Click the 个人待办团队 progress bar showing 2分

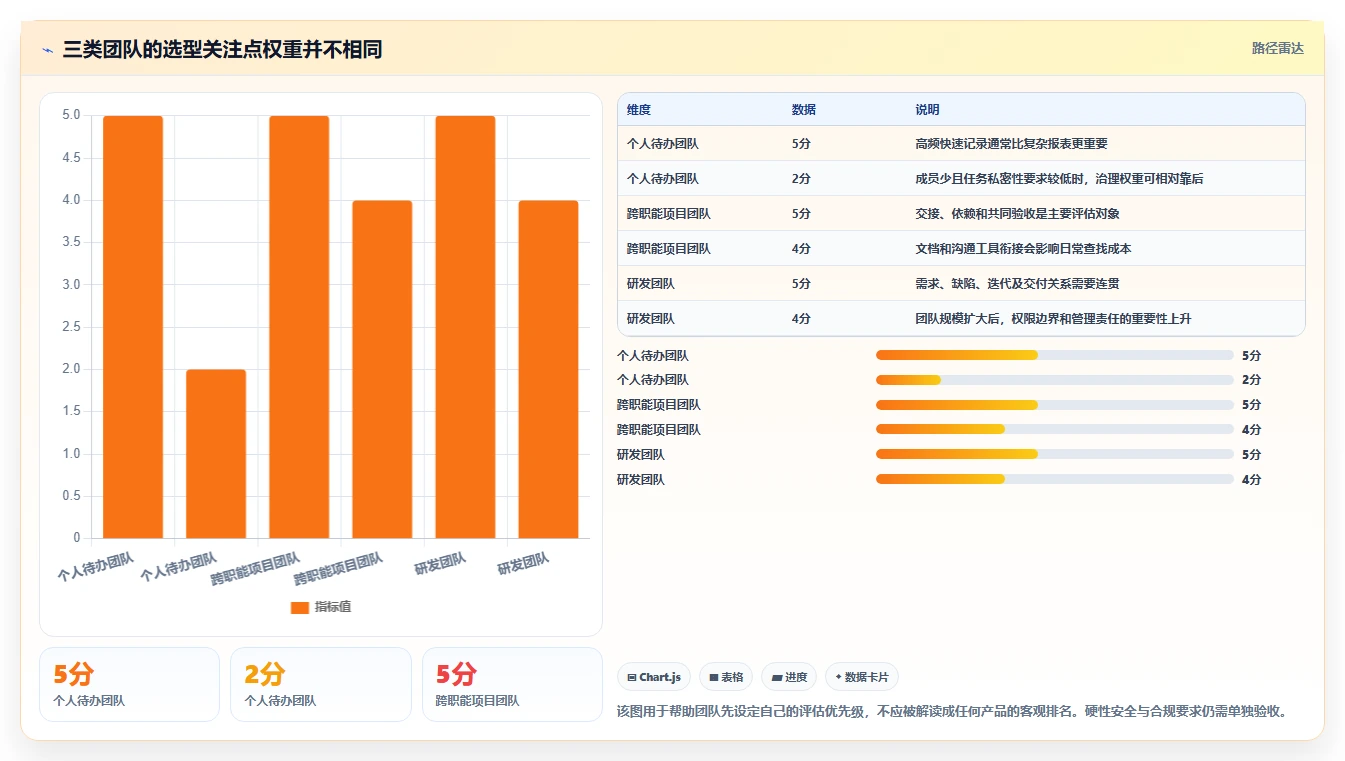click(1055, 380)
